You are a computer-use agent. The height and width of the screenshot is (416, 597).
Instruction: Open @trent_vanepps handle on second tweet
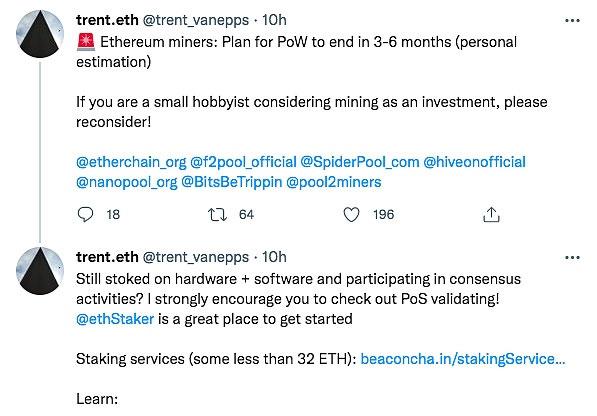[x=196, y=257]
